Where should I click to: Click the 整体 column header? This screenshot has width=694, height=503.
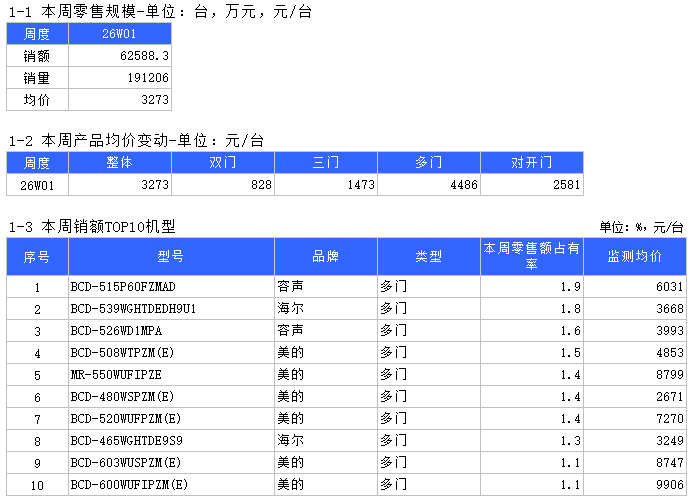pyautogui.click(x=119, y=162)
